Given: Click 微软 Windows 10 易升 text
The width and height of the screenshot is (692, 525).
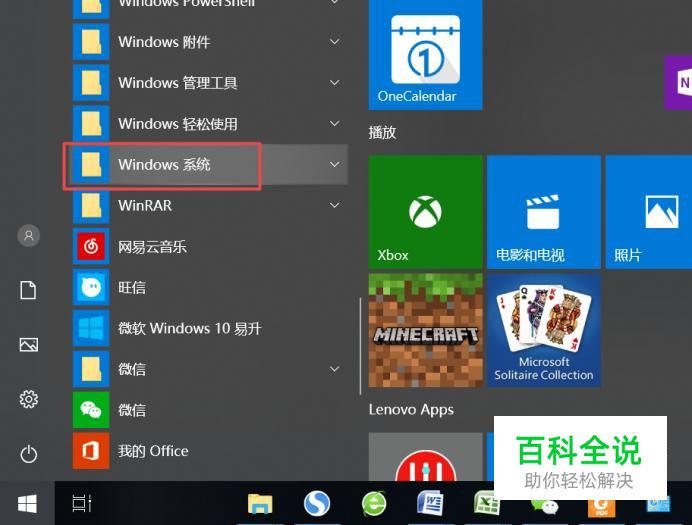Looking at the screenshot, I should point(190,328).
